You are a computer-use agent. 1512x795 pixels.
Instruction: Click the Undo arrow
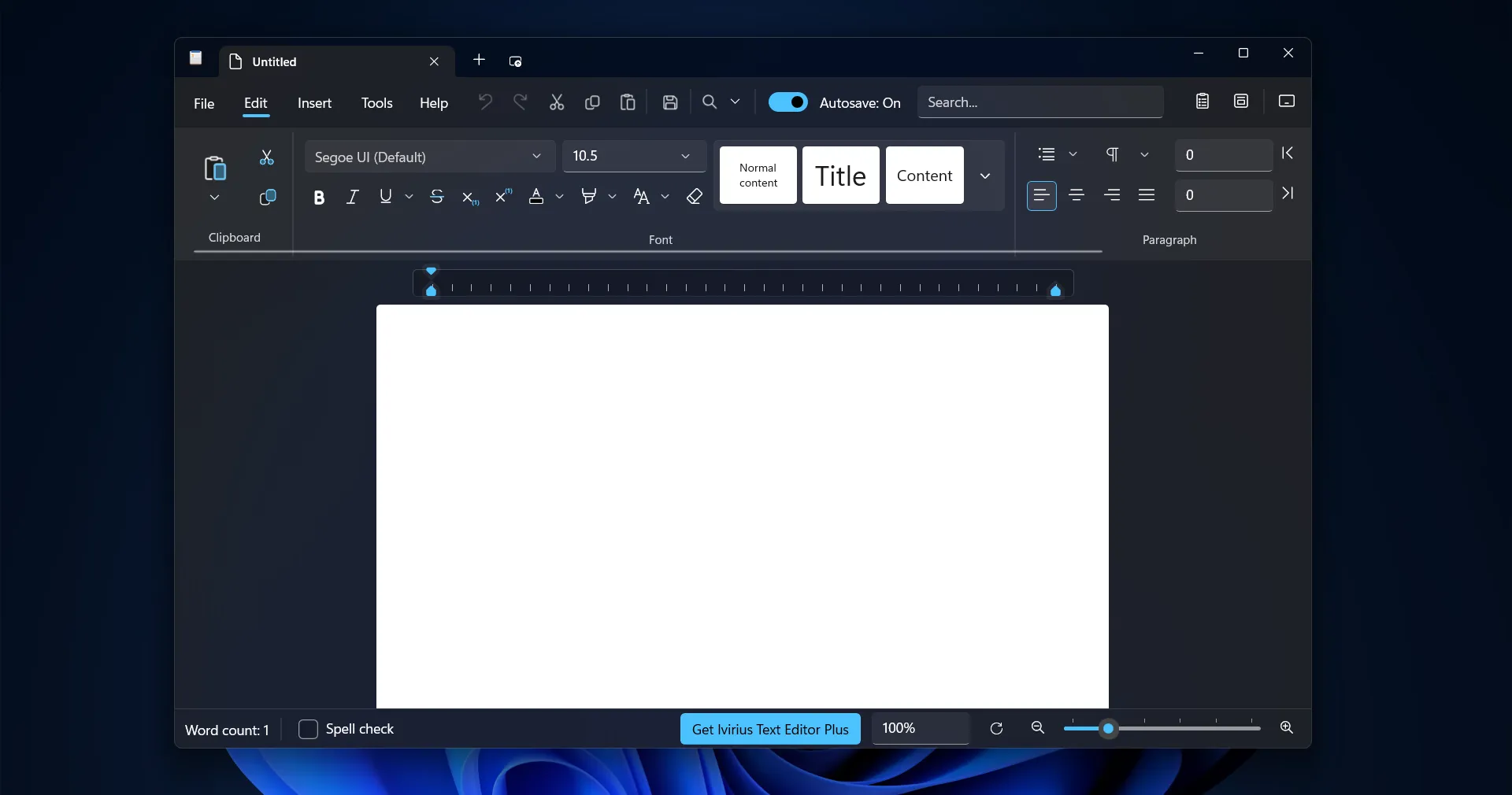coord(484,102)
